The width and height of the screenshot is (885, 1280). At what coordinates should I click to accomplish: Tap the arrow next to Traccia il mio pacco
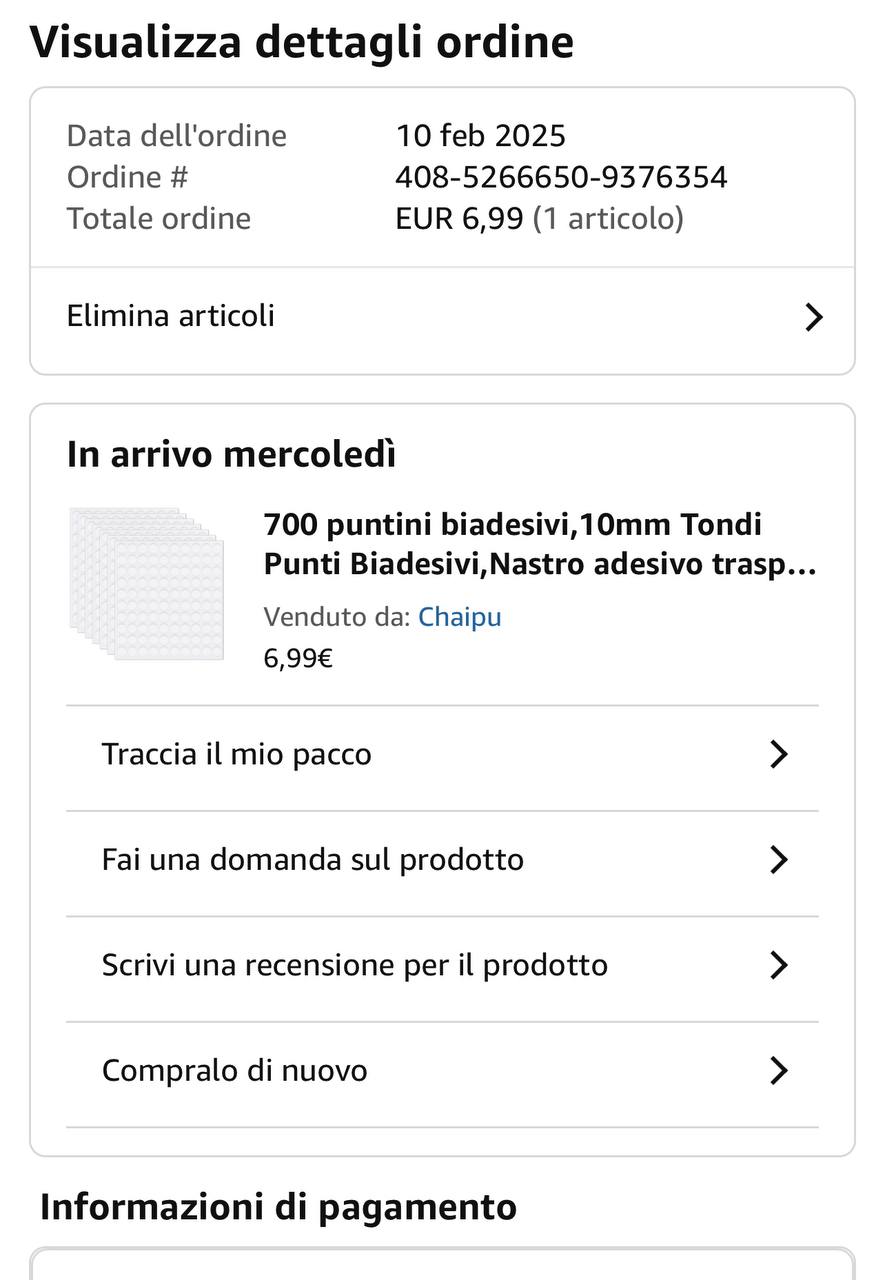[x=779, y=754]
